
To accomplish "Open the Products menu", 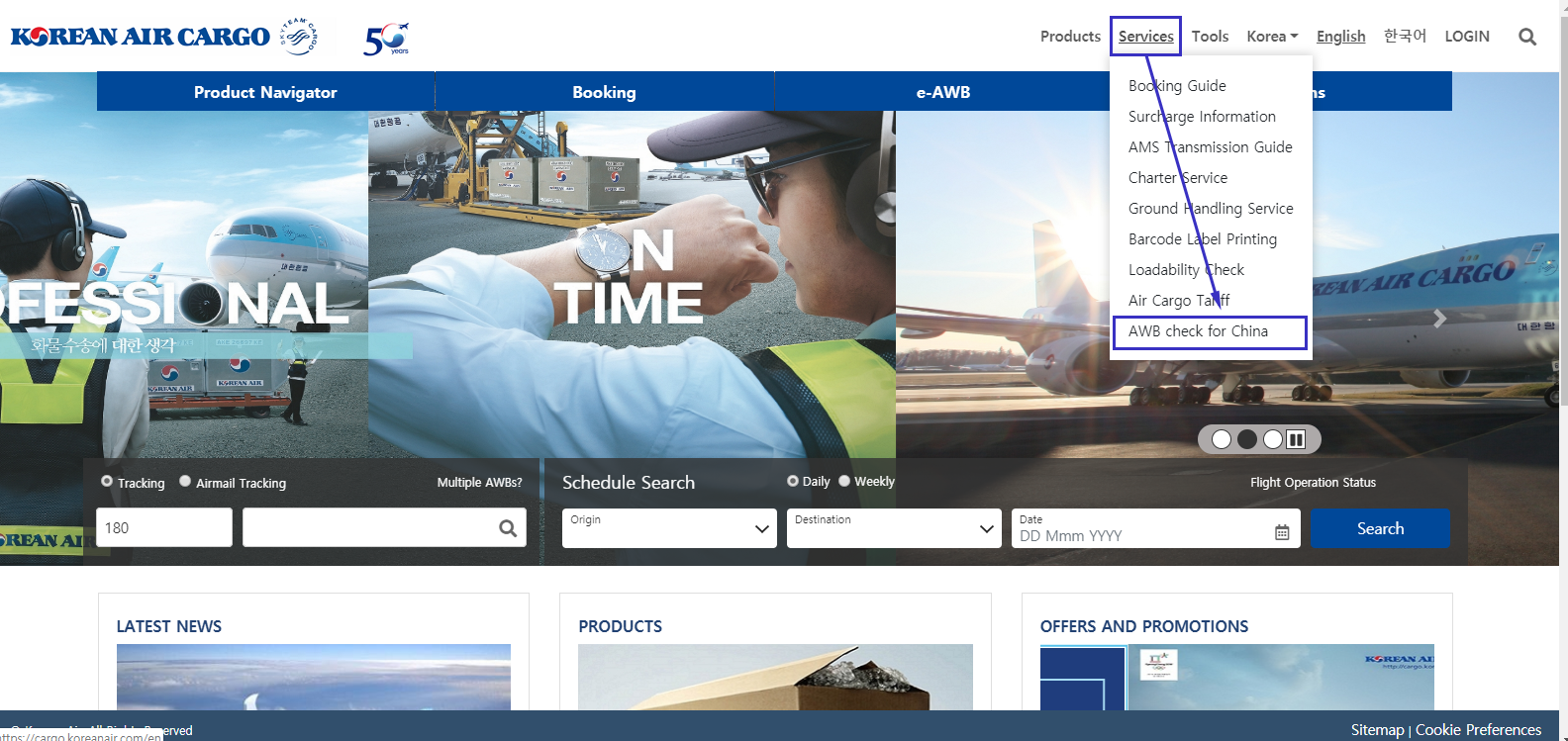I will (x=1070, y=37).
